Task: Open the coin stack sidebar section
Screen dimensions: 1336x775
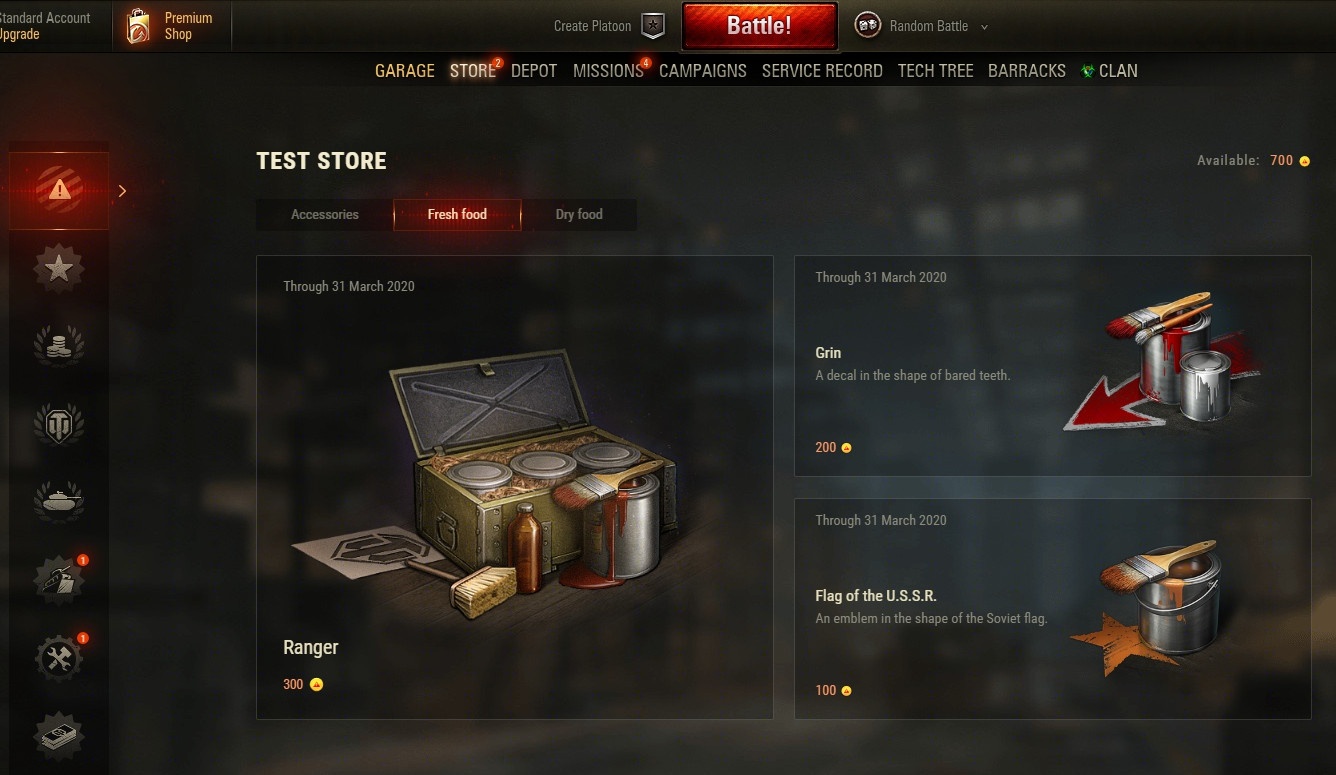Action: pyautogui.click(x=59, y=345)
